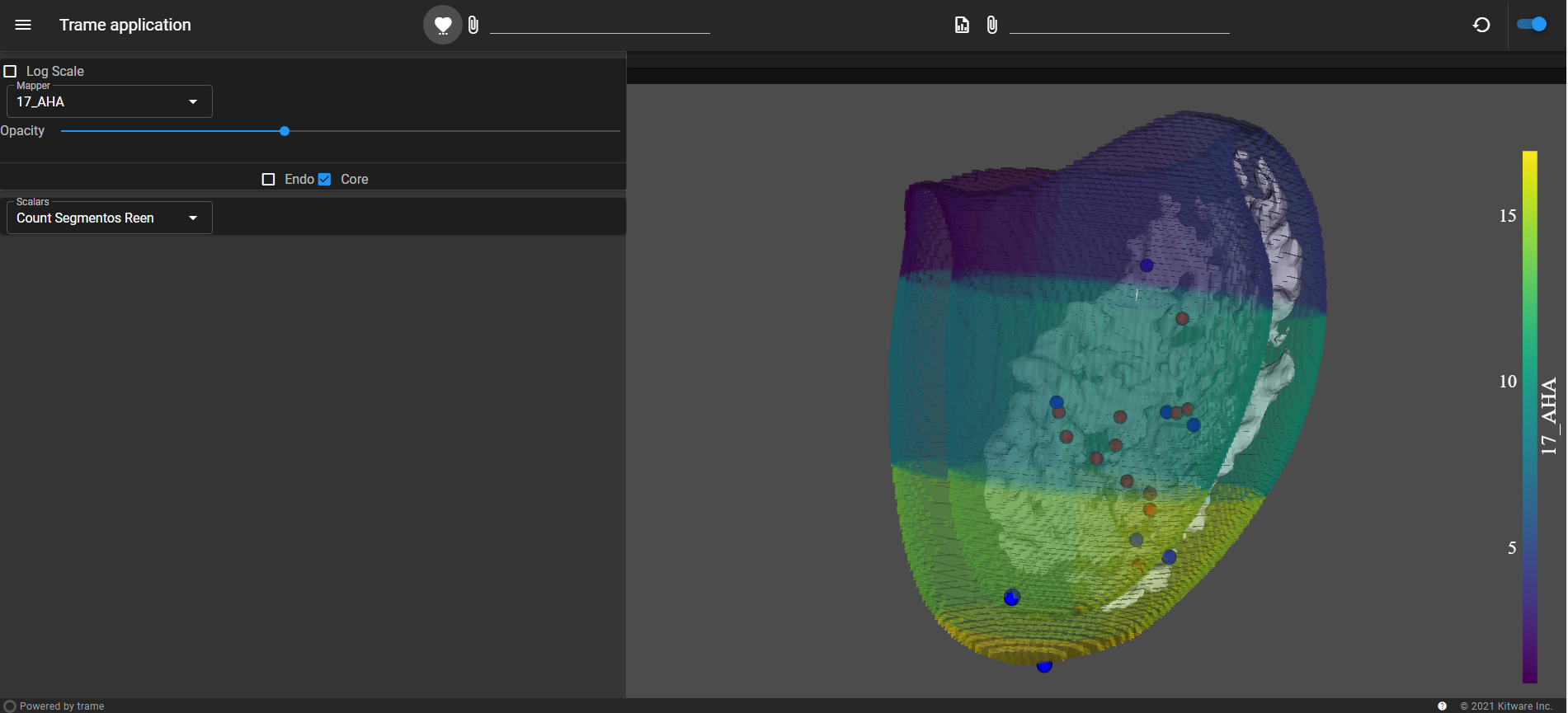This screenshot has width=1568, height=713.
Task: Toggle the blue switch in top bar
Action: [1532, 25]
